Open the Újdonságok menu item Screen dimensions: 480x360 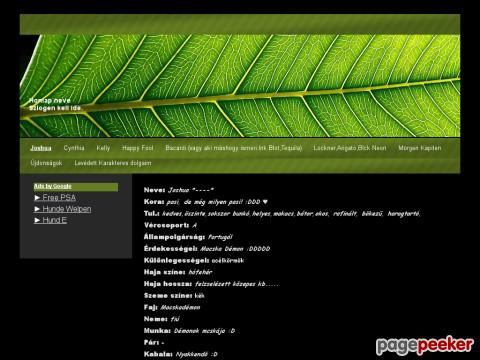point(46,163)
